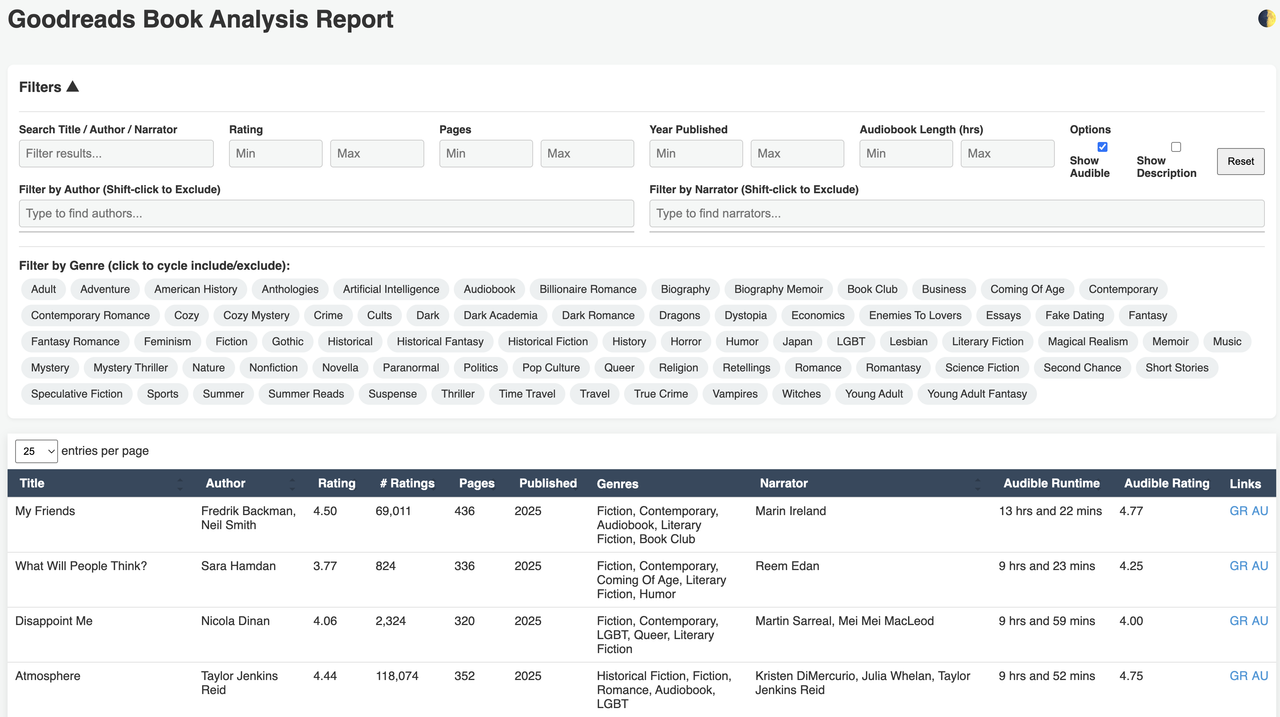Sort by the Audible Rating column header
Viewport: 1280px width, 717px height.
[x=1167, y=483]
